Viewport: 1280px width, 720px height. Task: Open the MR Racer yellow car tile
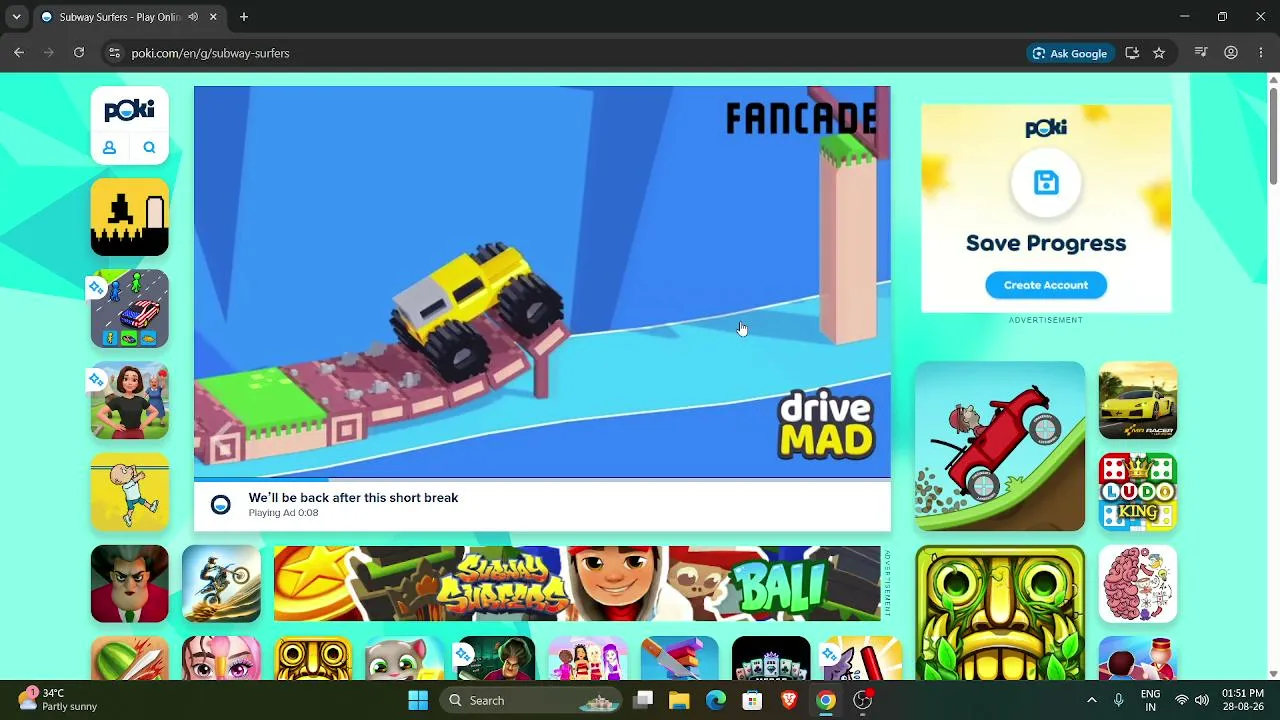pos(1138,401)
